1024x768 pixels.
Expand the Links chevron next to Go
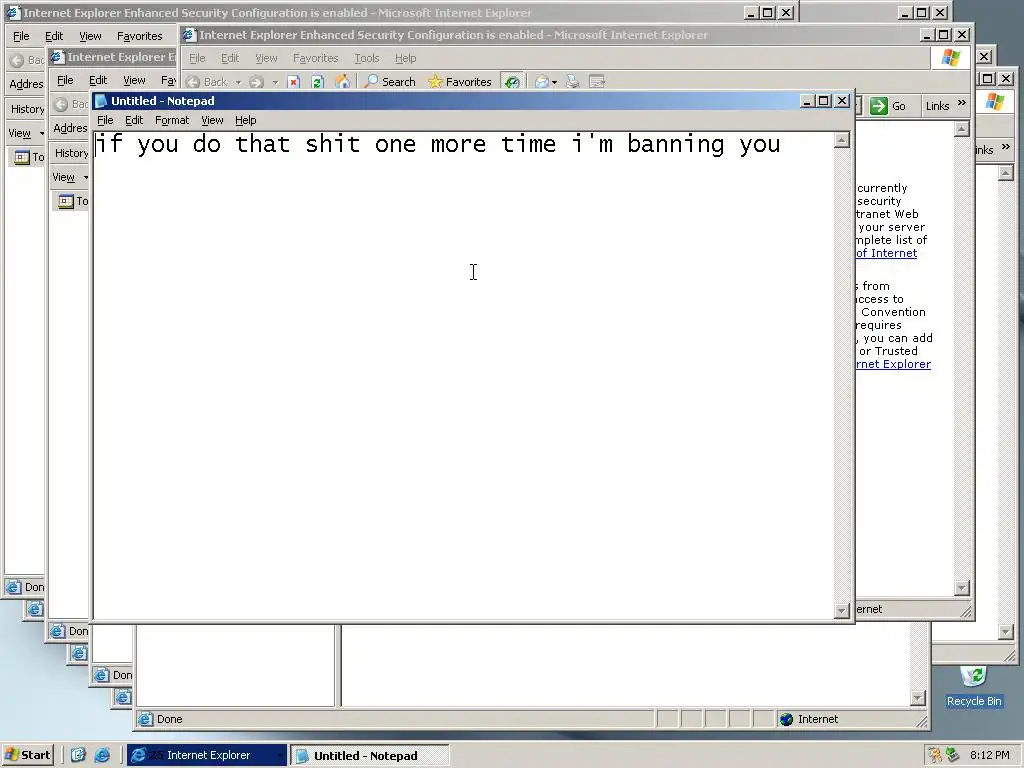961,103
